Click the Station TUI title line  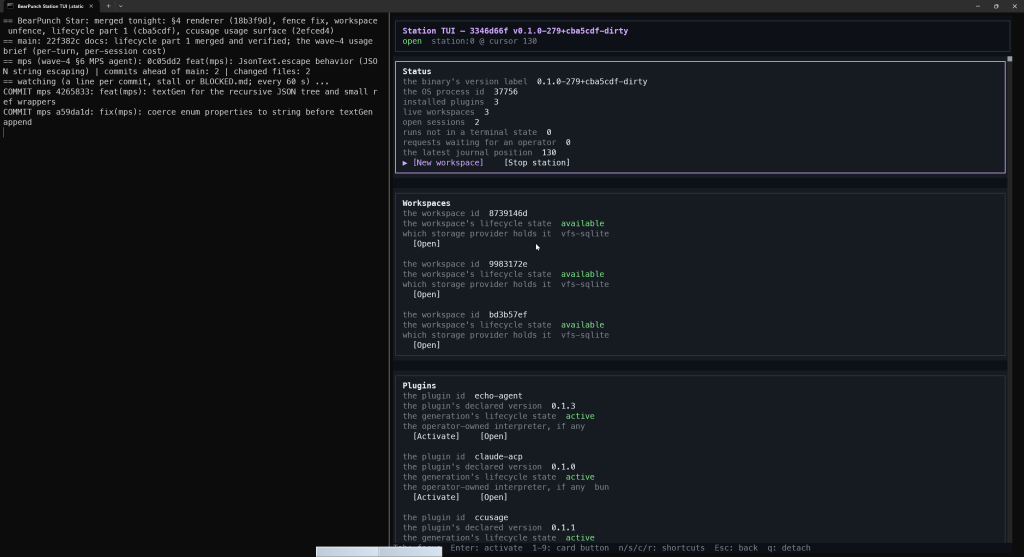point(515,31)
